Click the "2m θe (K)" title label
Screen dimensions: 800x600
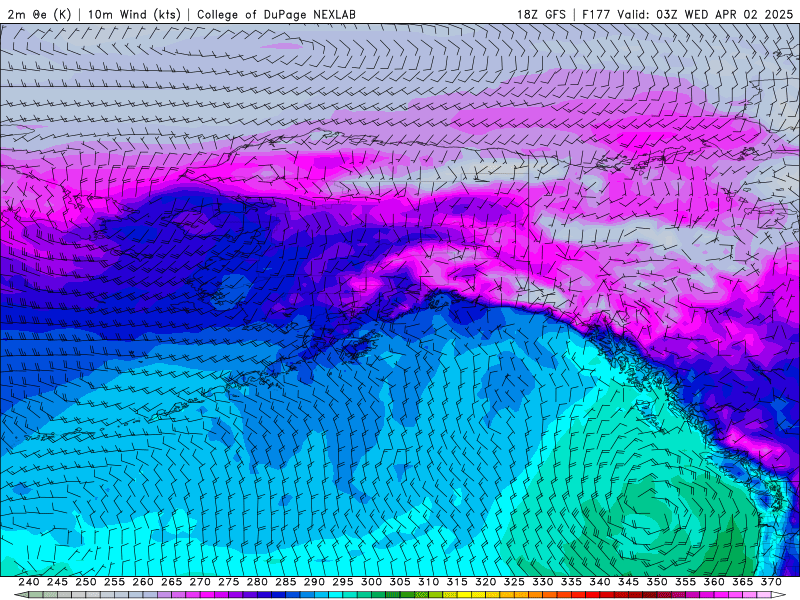(39, 14)
